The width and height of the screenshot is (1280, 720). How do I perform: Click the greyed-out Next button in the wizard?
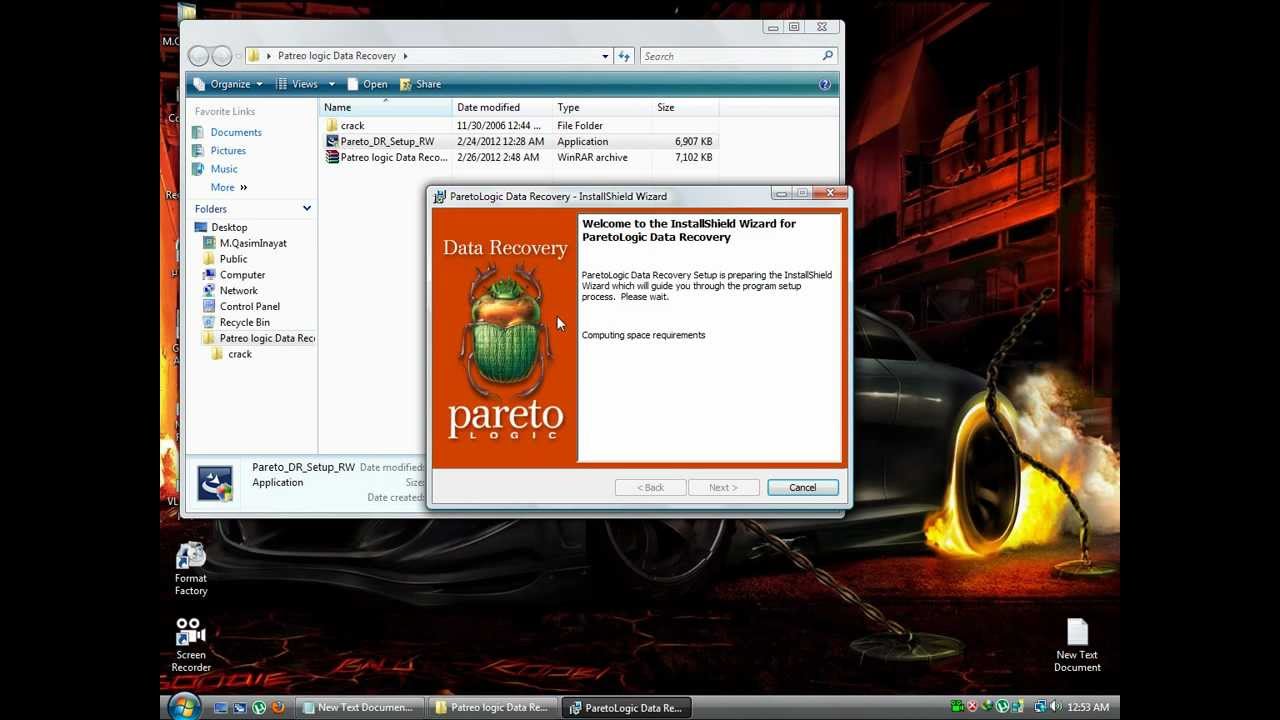(723, 487)
